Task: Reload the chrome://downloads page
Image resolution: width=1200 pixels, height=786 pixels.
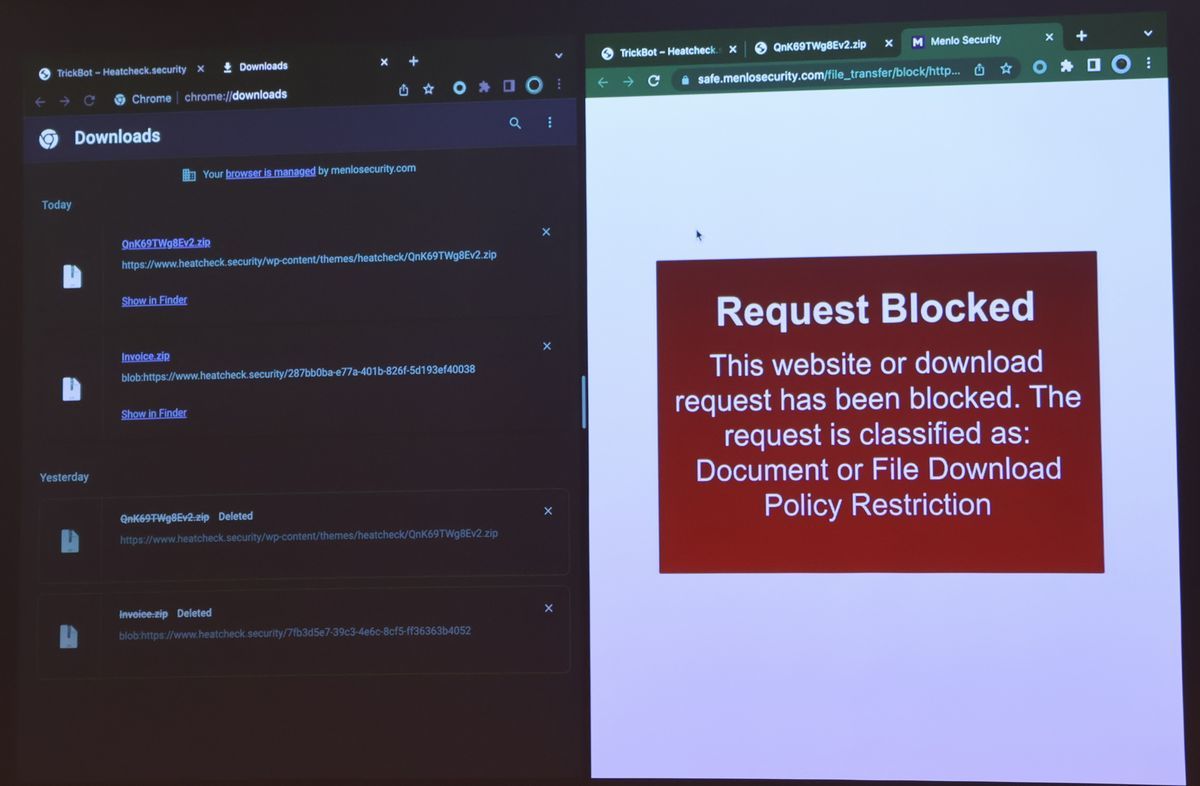Action: click(89, 100)
